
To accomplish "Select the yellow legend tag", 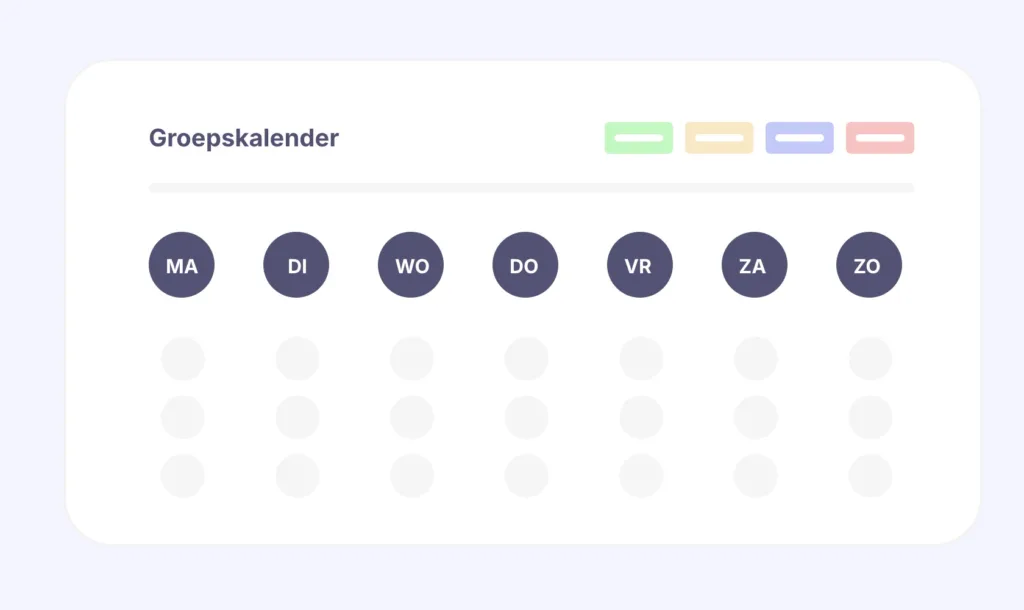I will point(719,138).
